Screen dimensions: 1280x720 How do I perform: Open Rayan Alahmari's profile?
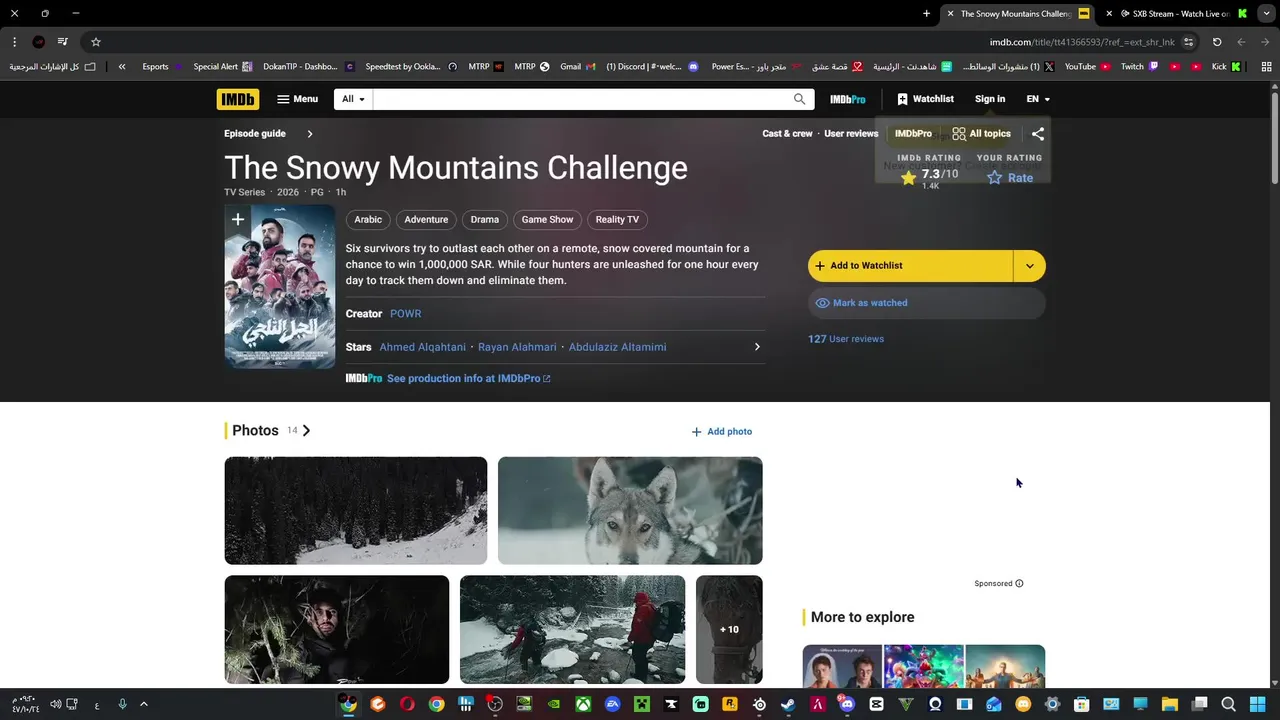pos(517,347)
